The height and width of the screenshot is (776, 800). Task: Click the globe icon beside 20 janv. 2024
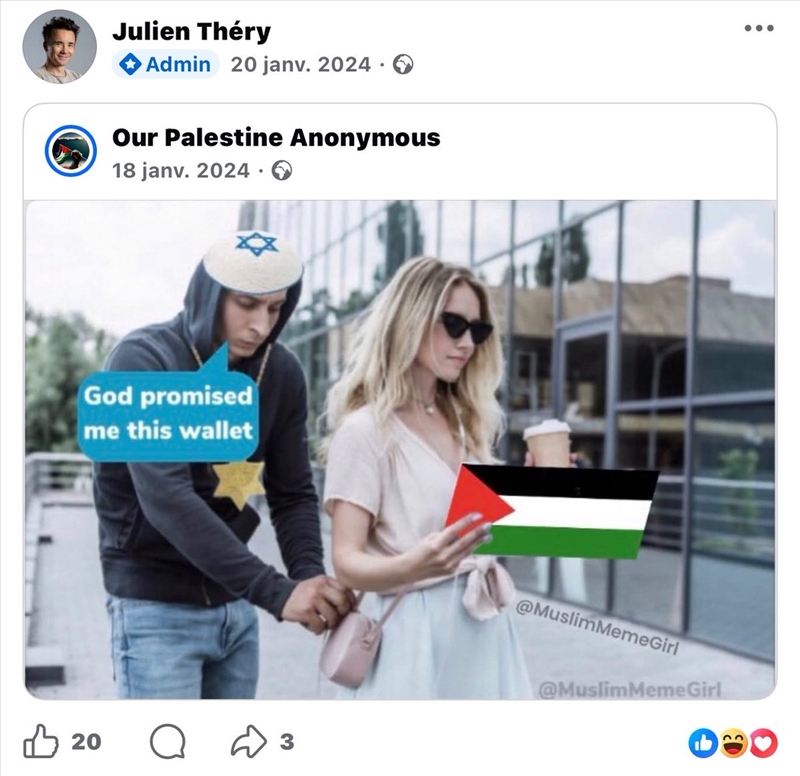(x=403, y=65)
